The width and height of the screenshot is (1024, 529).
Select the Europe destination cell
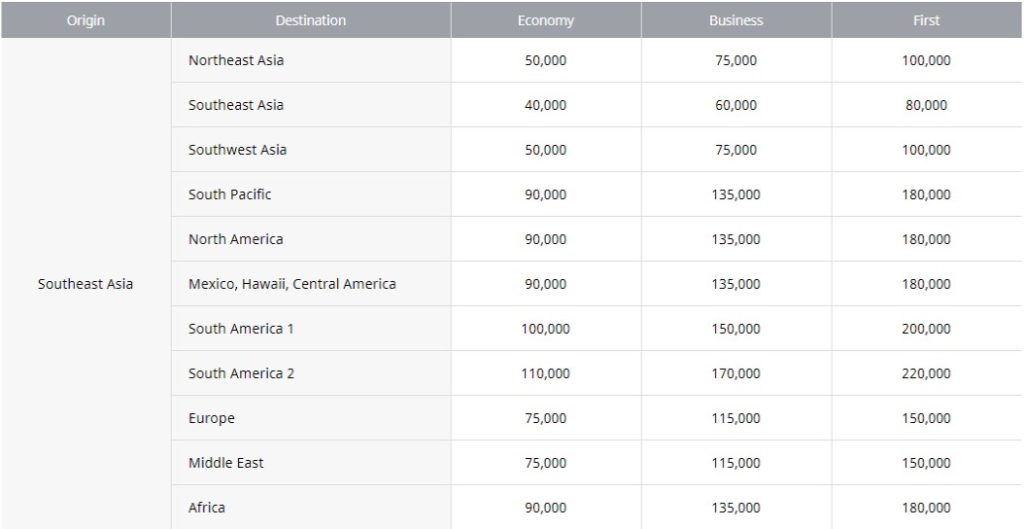tap(311, 418)
